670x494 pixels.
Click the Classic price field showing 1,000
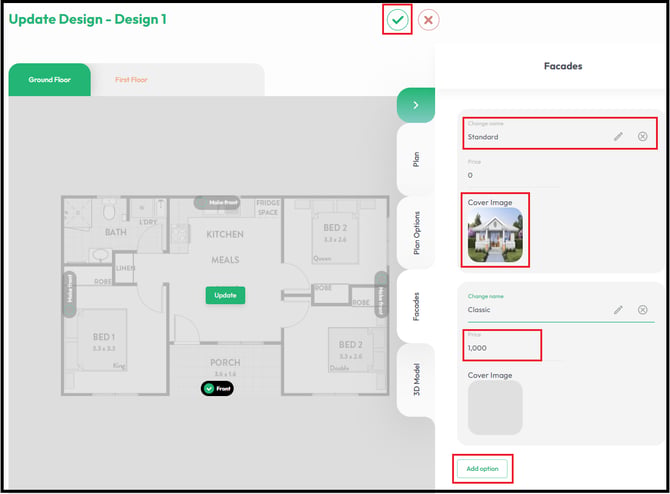[502, 345]
